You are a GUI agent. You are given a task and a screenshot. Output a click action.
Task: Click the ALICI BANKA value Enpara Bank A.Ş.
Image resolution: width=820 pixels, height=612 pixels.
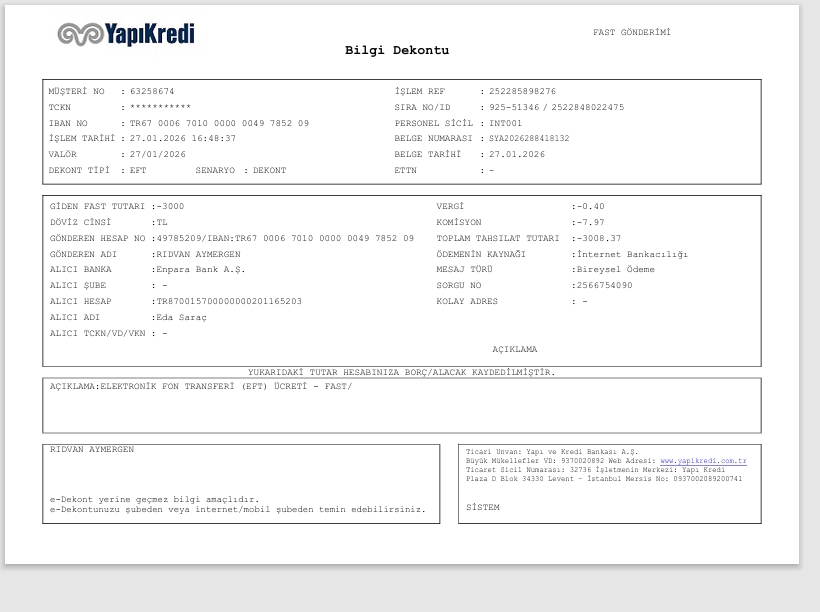tap(201, 269)
